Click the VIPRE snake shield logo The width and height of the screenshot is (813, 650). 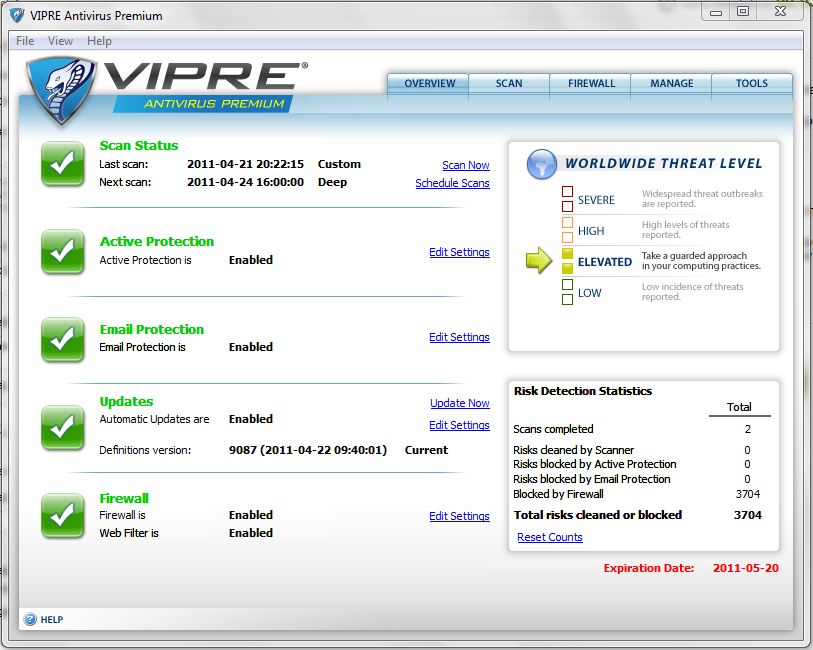tap(61, 90)
